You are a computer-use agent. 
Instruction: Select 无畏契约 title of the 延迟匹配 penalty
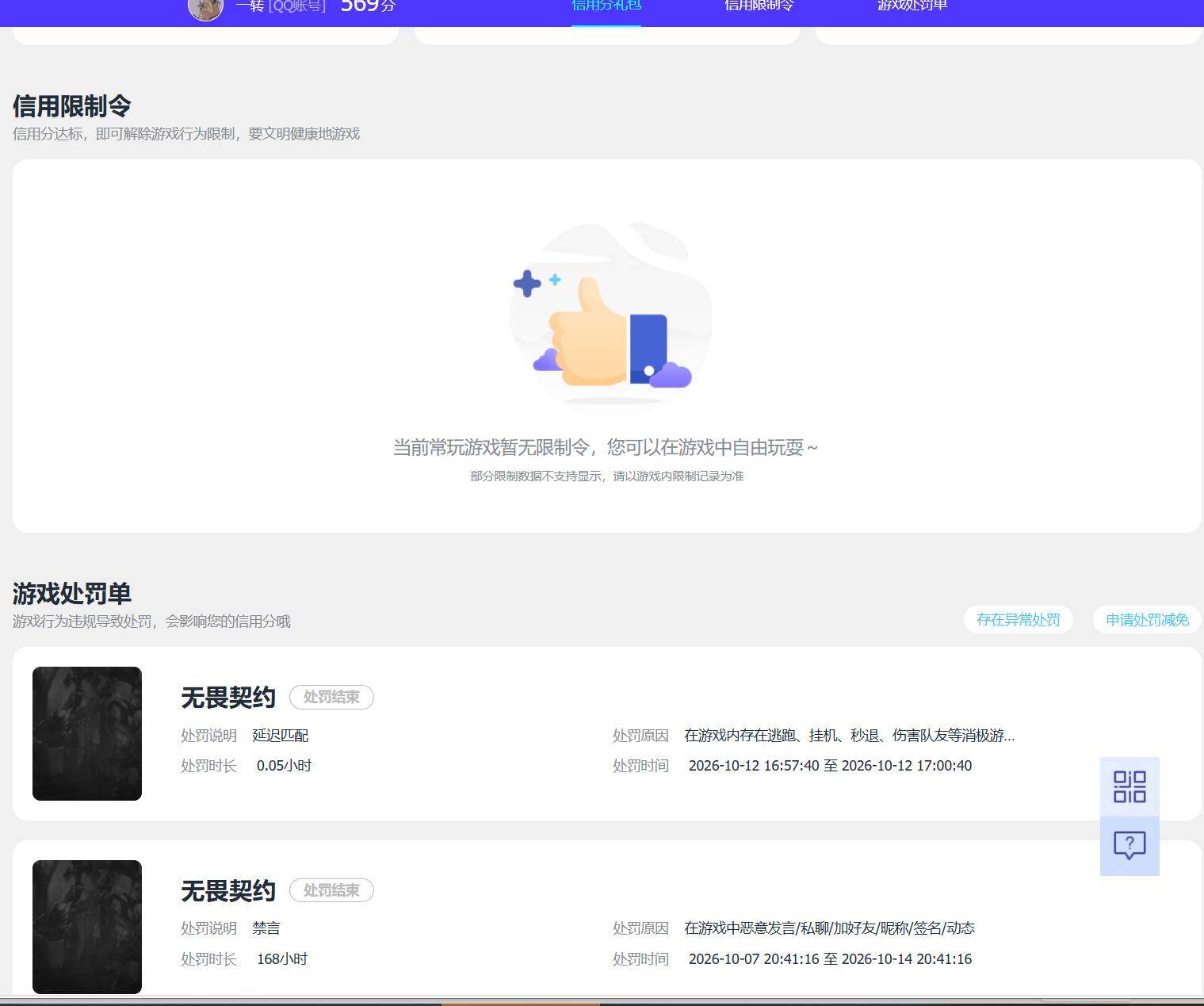pyautogui.click(x=228, y=698)
